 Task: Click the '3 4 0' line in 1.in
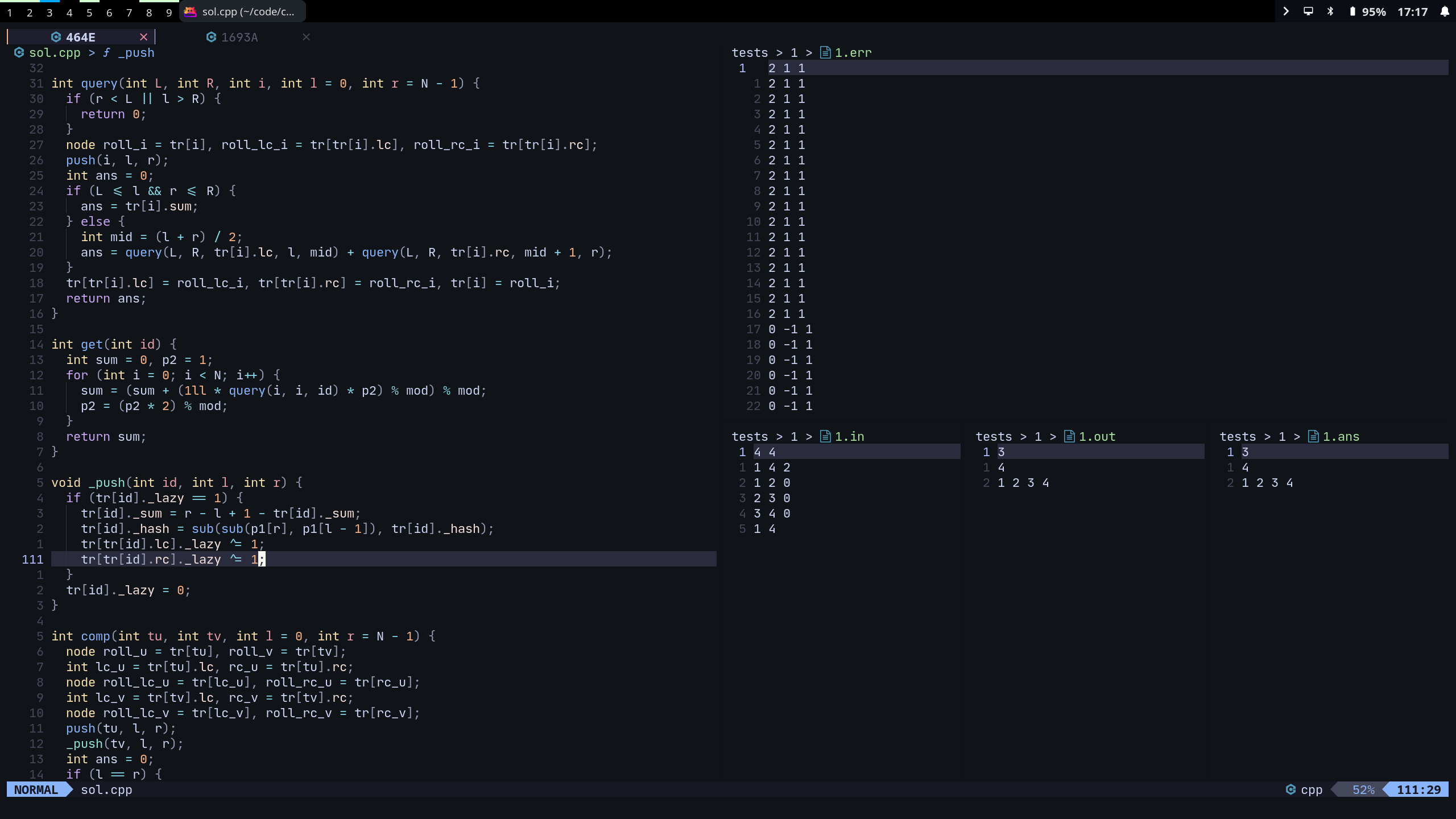772,513
